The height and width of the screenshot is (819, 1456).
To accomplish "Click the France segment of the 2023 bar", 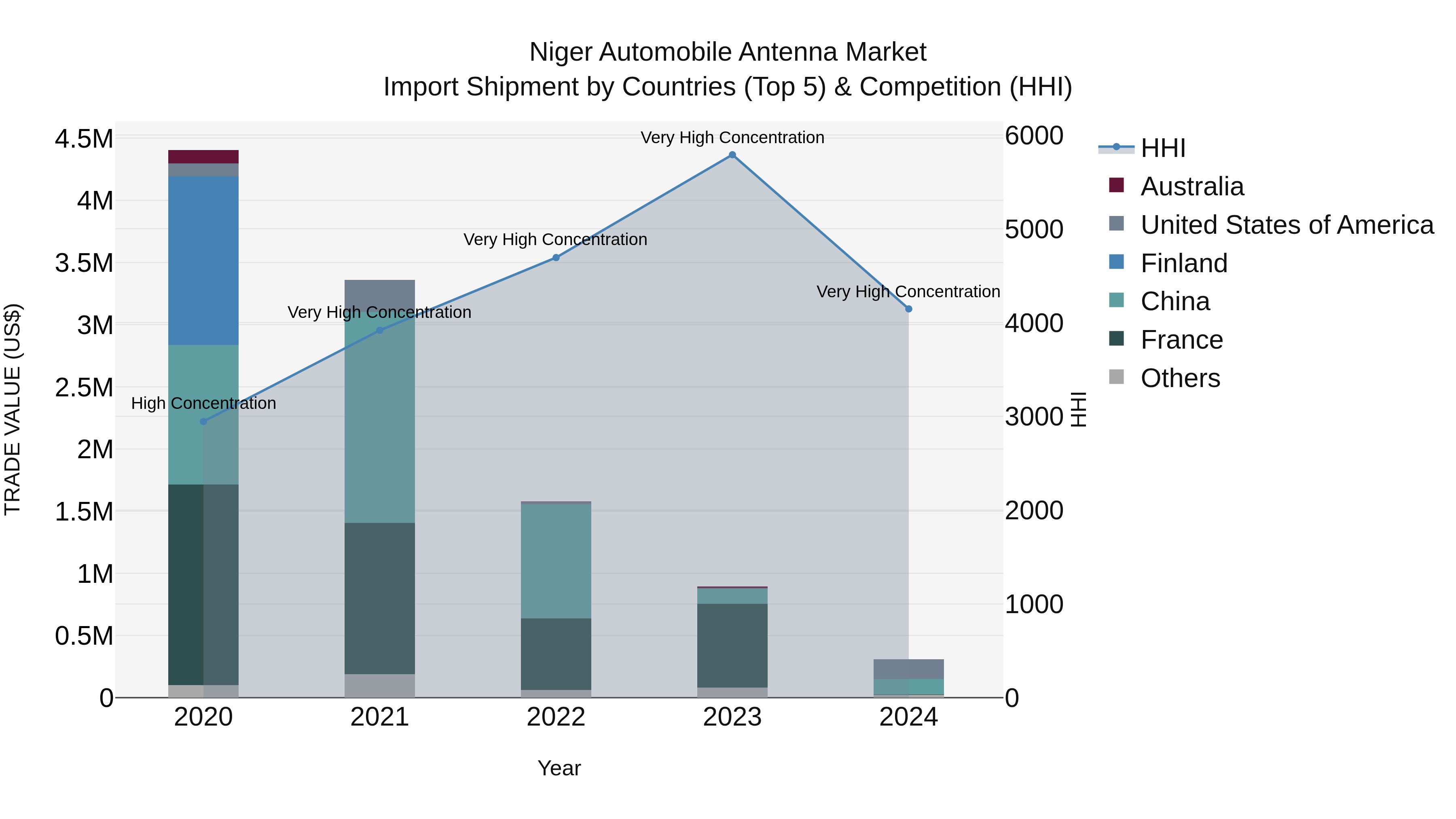I will pos(732,645).
